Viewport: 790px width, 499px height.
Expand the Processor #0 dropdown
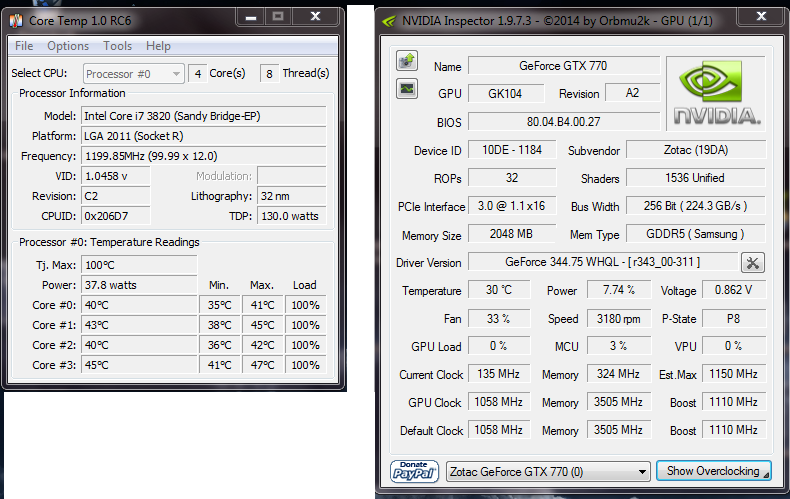pos(134,74)
